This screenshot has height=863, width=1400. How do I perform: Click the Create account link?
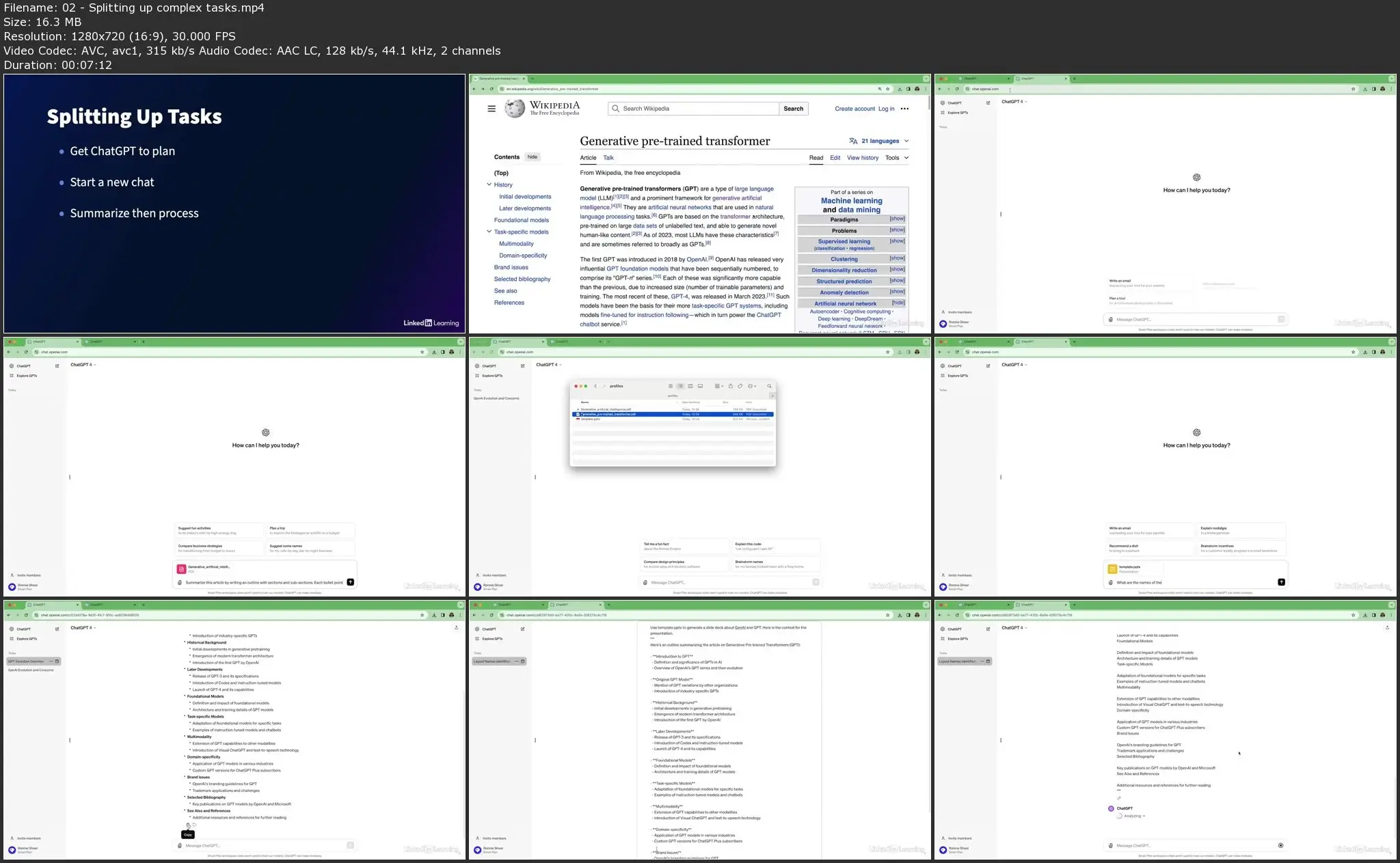[x=854, y=109]
